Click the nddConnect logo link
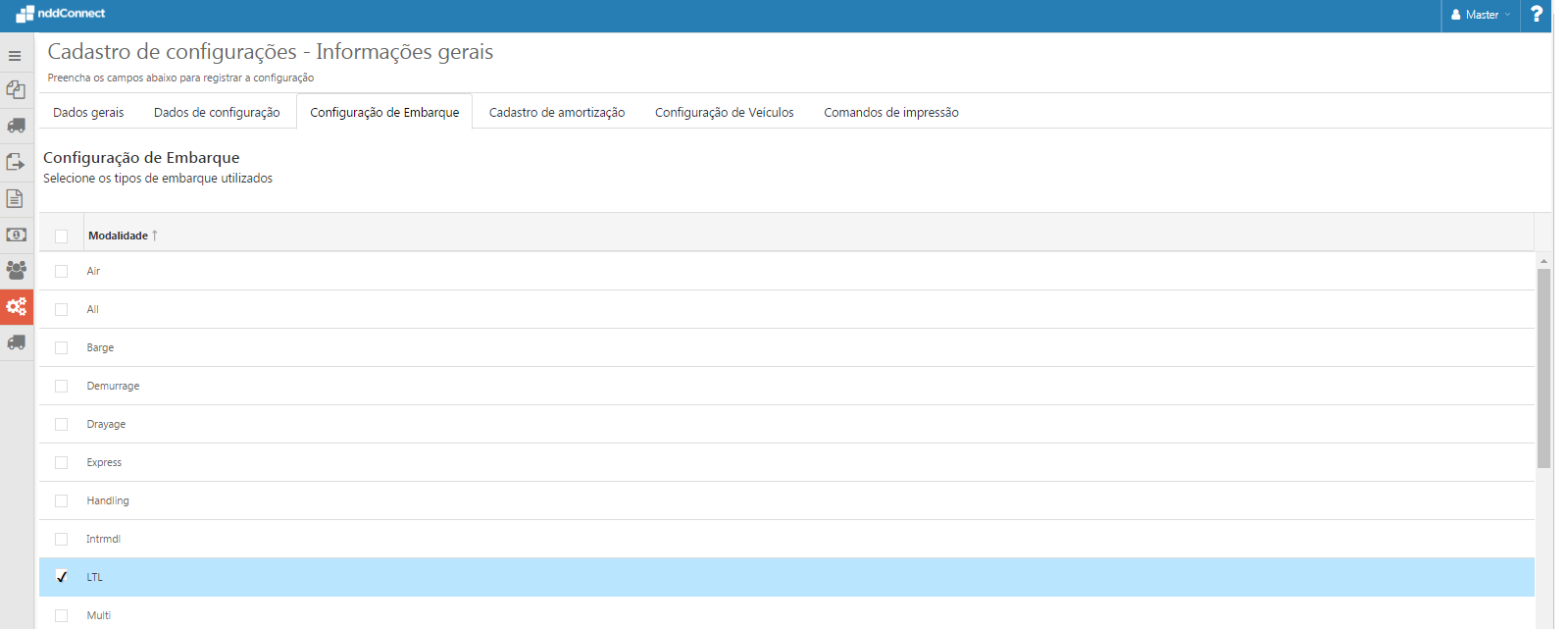The image size is (1568, 629). (x=61, y=14)
